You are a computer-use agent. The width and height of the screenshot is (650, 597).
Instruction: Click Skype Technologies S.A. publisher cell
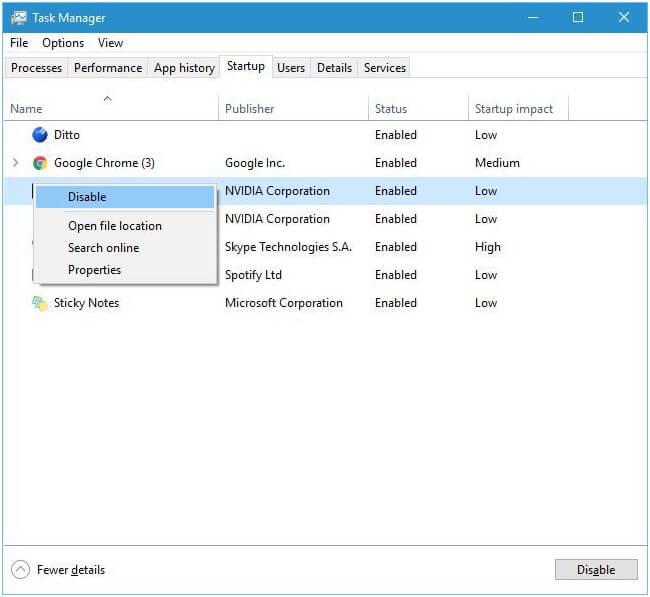coord(289,247)
